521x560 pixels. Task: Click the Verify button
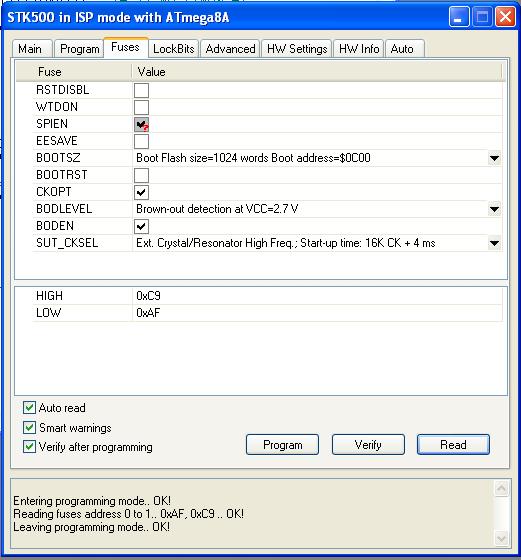(368, 445)
